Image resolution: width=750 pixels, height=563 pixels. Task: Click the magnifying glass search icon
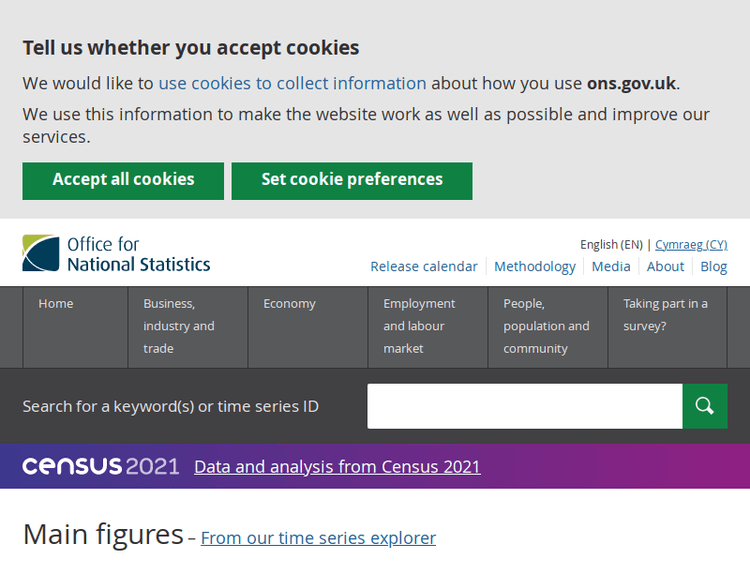[705, 406]
